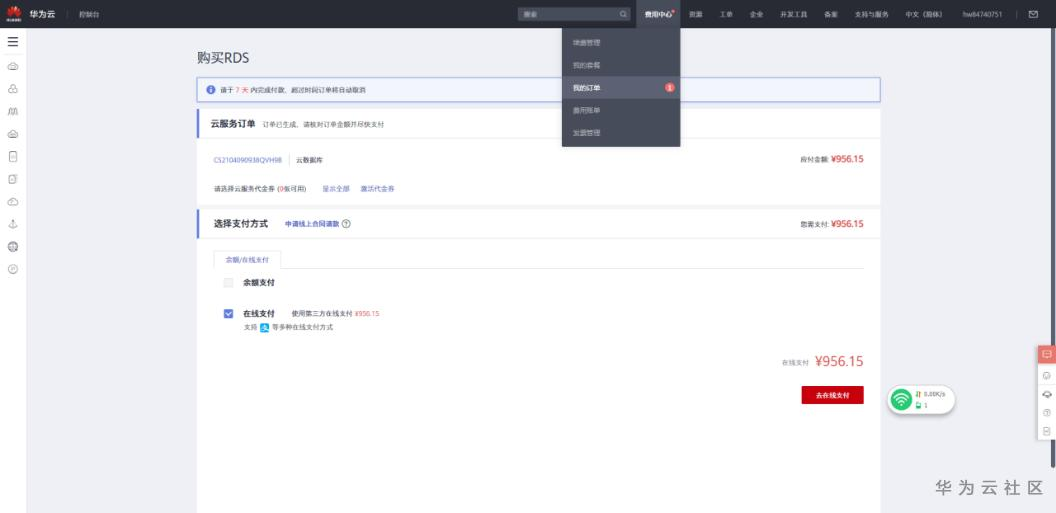Click the smiley face icon on right panel
This screenshot has height=513, width=1056.
tap(1047, 376)
